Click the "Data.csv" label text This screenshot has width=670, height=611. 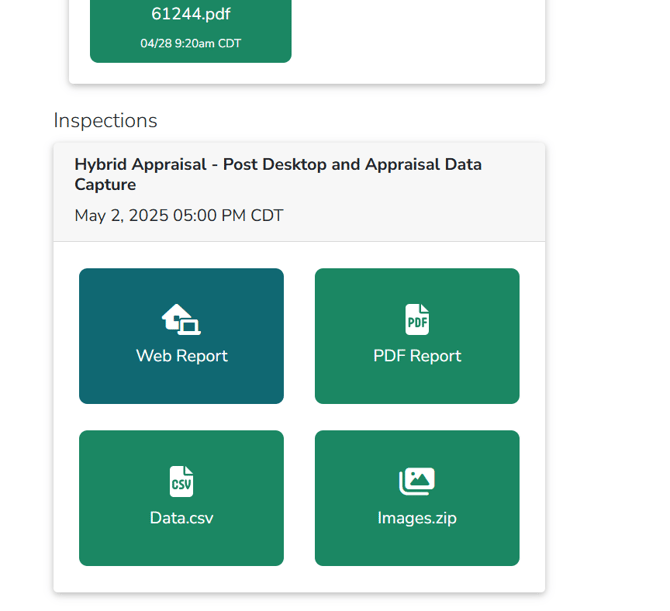pos(181,518)
